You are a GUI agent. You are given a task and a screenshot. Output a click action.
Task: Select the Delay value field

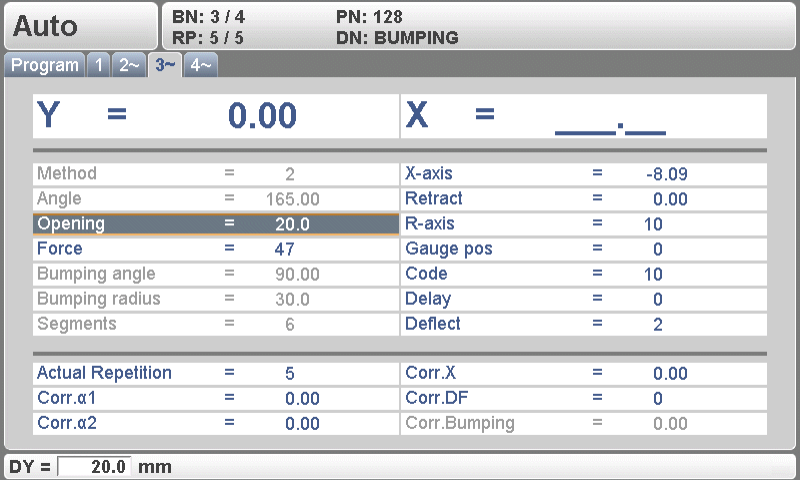(x=657, y=299)
